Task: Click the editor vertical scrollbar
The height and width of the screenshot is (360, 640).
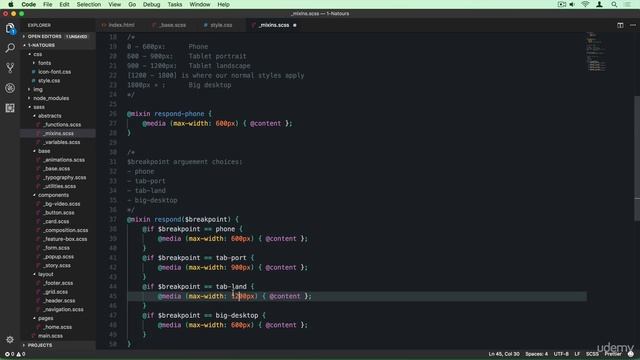Action: coord(637,158)
